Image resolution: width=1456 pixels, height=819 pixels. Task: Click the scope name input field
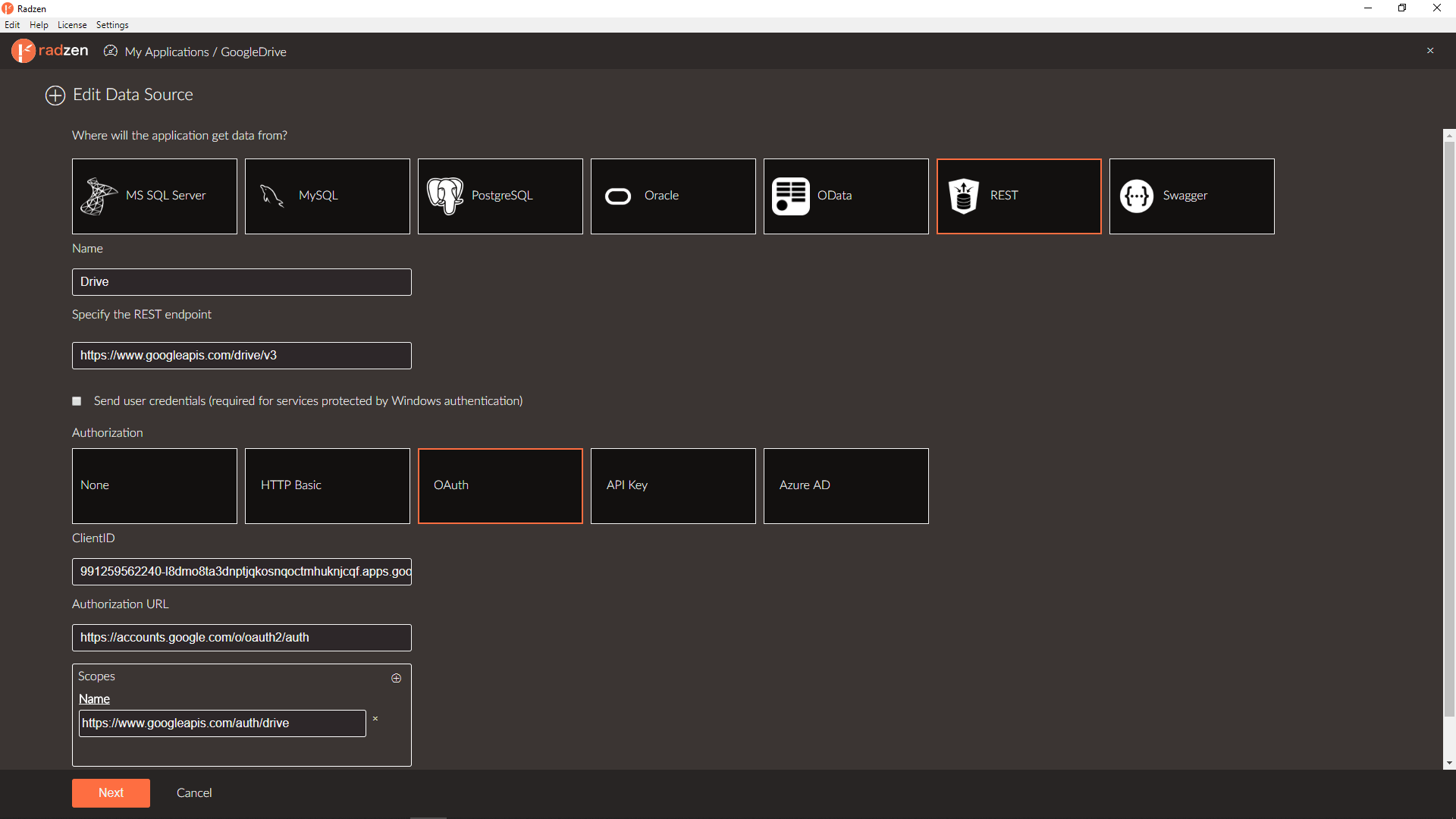click(x=222, y=723)
